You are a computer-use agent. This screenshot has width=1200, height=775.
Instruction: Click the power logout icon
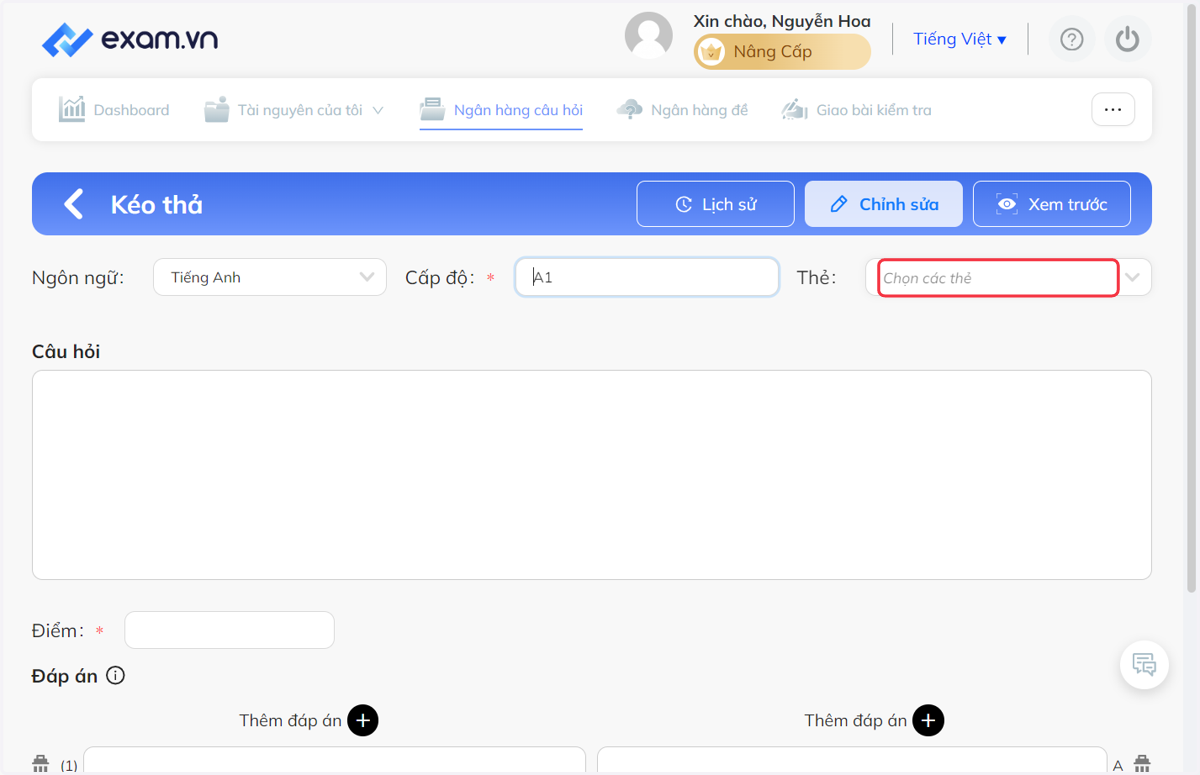click(1128, 39)
